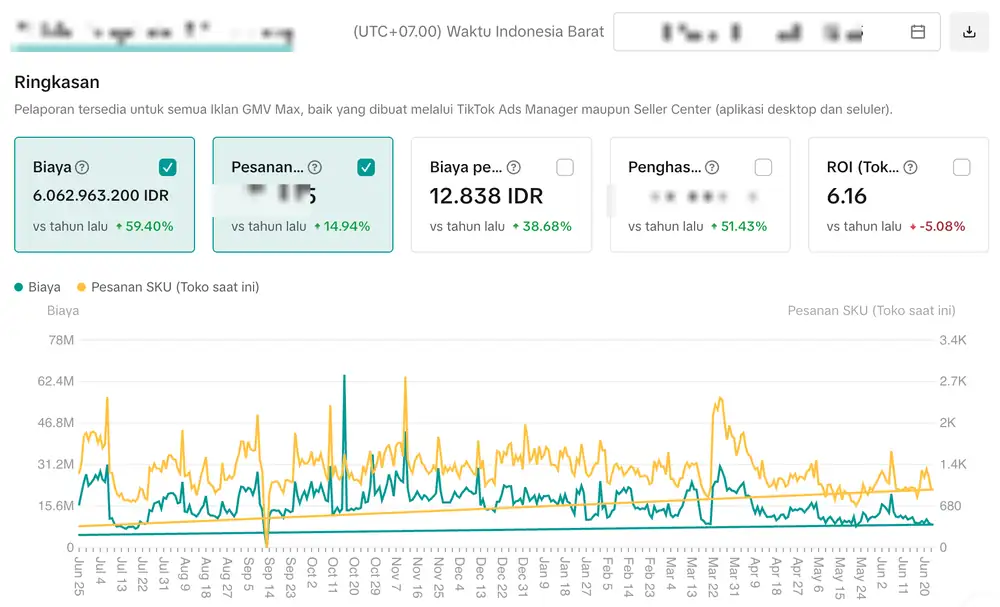Enable the Biaya pe... metric checkbox

[x=564, y=168]
